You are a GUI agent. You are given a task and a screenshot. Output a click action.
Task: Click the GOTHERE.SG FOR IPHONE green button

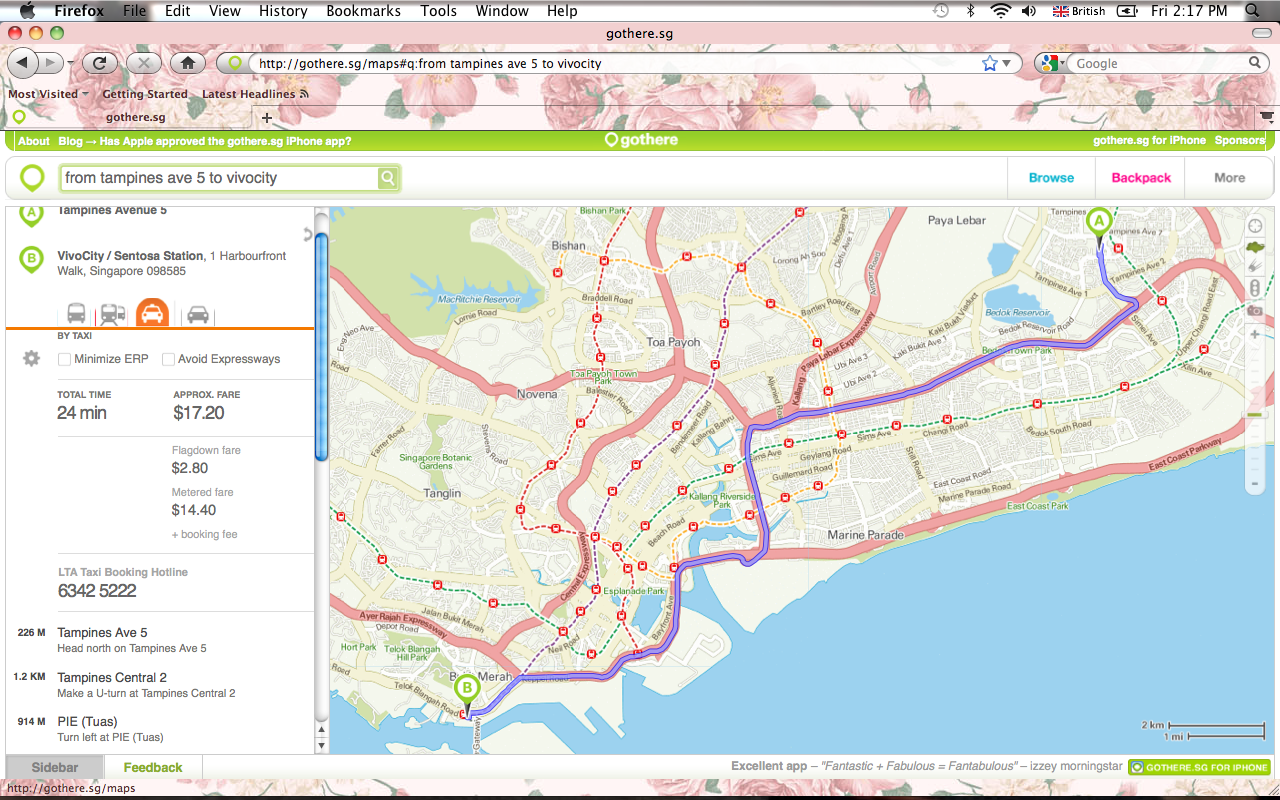[x=1199, y=767]
